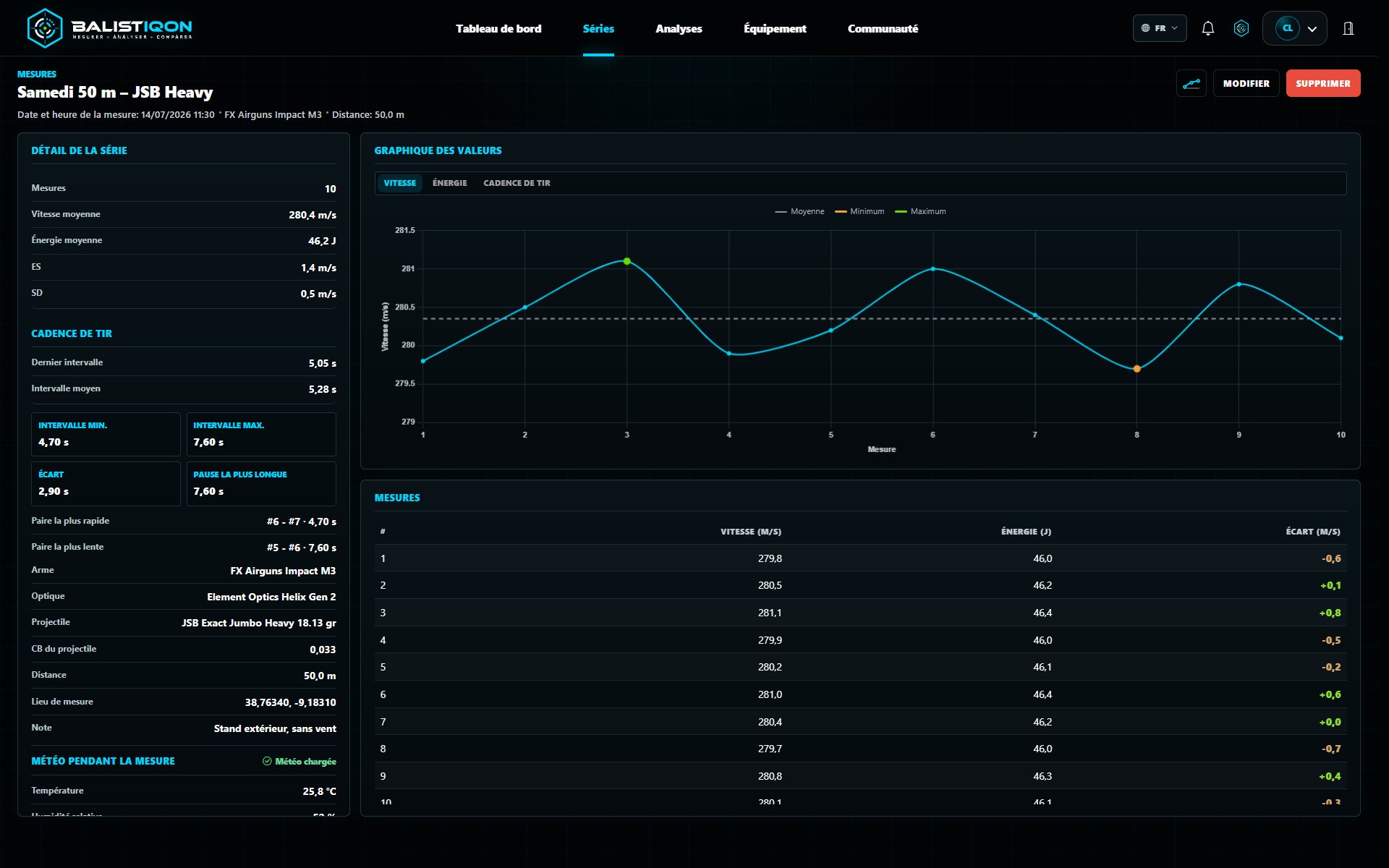The height and width of the screenshot is (868, 1389).
Task: Click the Météo chargée check status
Action: 300,761
